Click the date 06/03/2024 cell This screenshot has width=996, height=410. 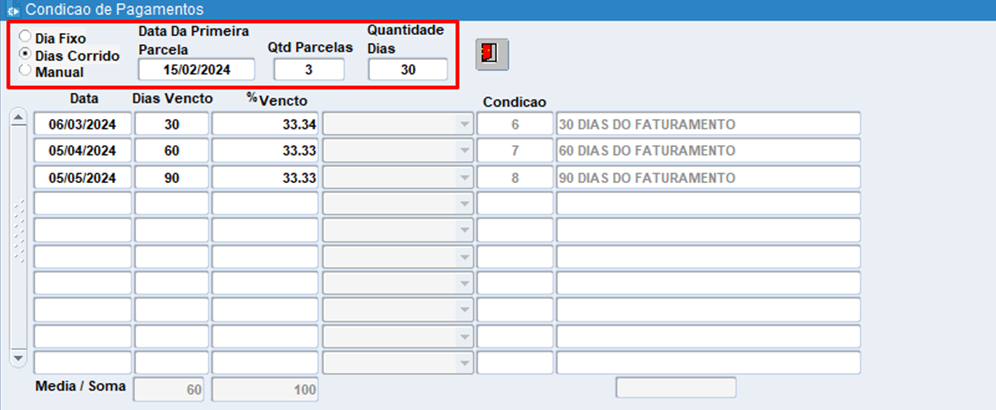click(82, 125)
